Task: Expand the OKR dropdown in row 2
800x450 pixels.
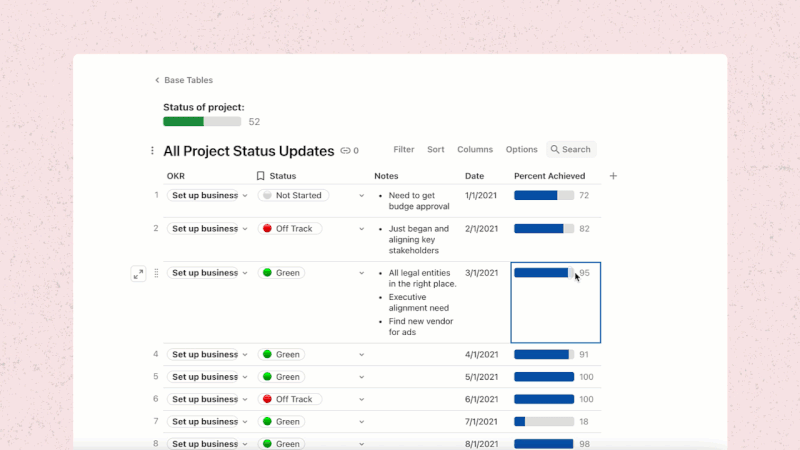Action: coord(245,229)
